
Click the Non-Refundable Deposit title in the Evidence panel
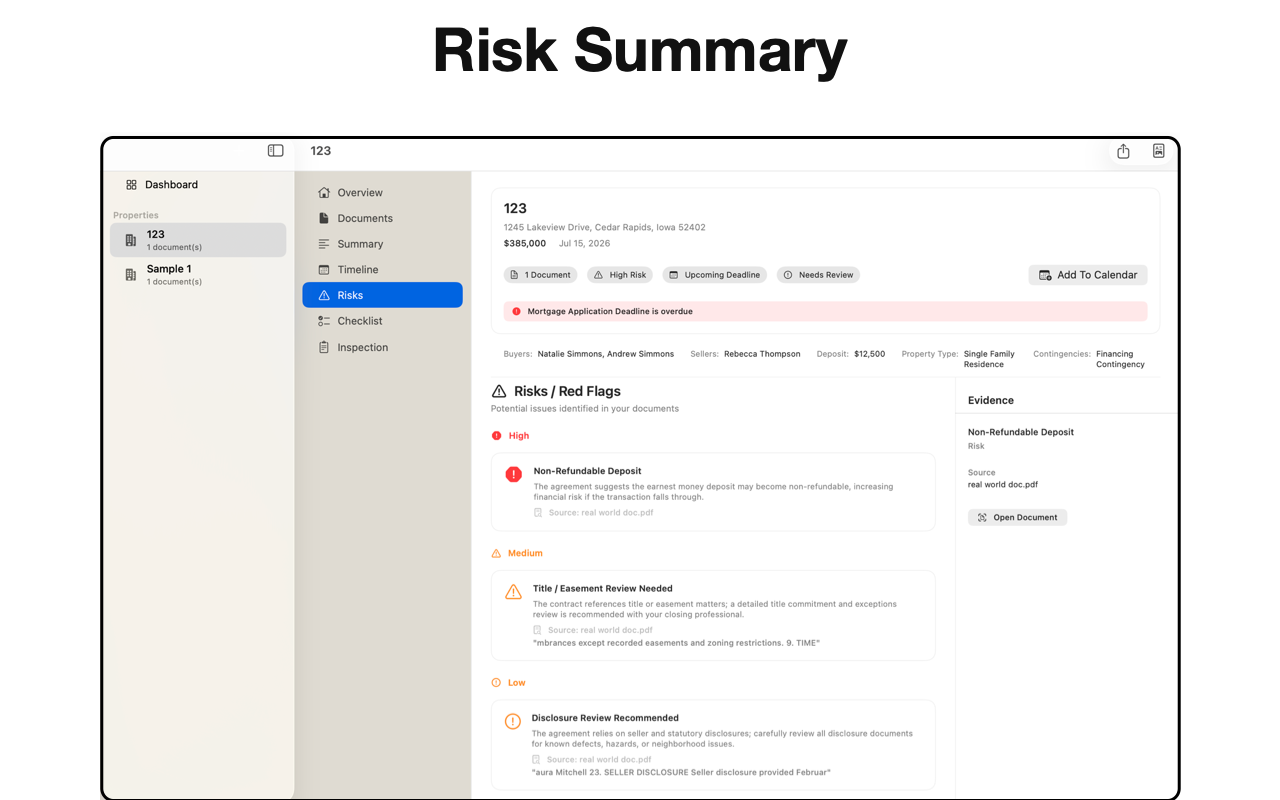(1021, 432)
